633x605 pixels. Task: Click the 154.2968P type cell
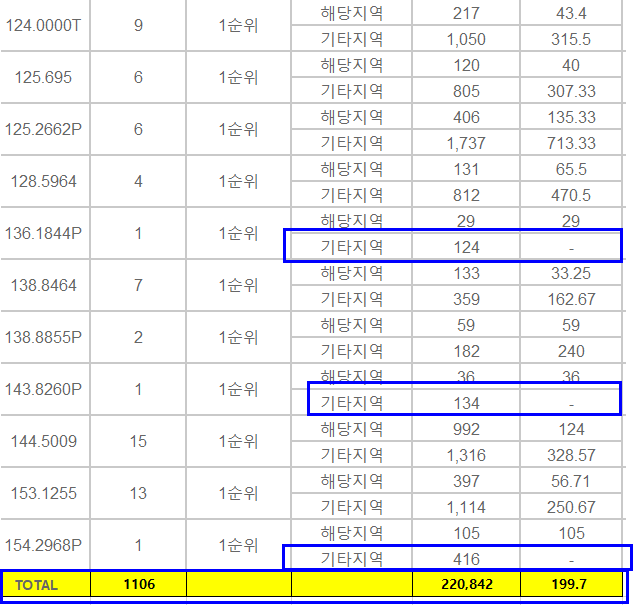tap(45, 545)
